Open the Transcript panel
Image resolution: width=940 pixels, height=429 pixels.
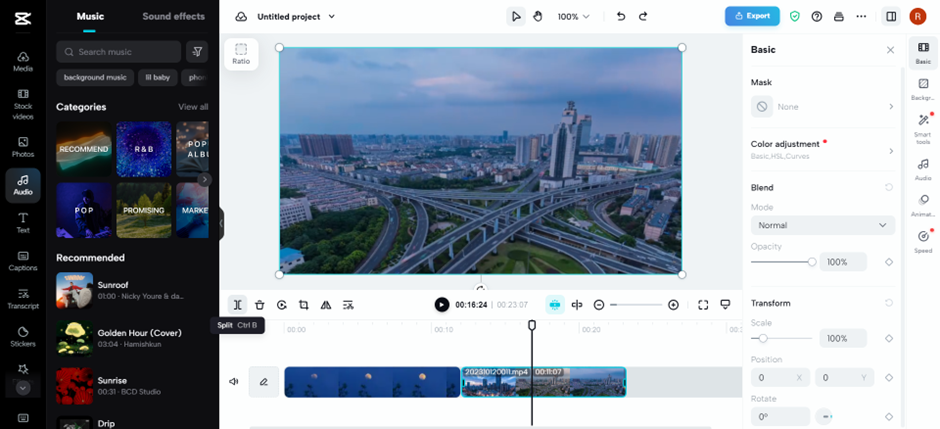pos(23,299)
